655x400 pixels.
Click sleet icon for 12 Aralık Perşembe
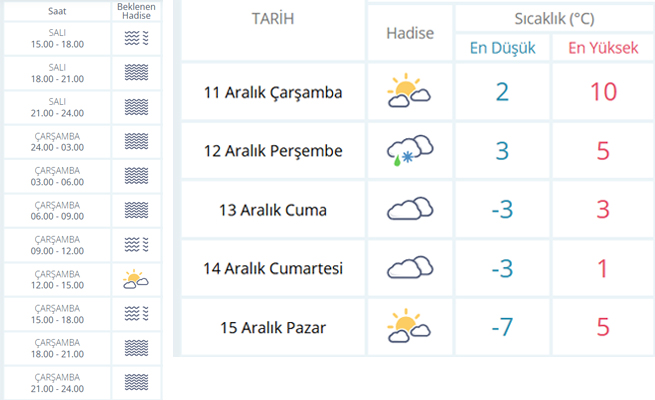(410, 150)
